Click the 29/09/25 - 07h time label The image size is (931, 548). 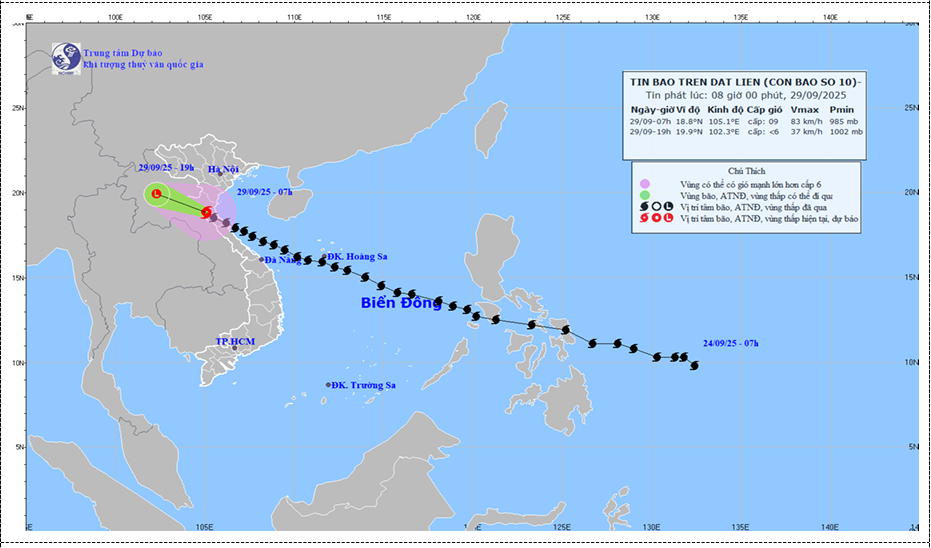point(267,192)
